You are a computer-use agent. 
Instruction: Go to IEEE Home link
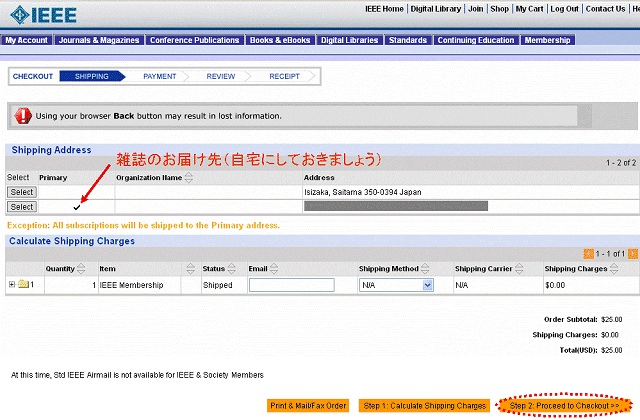pyautogui.click(x=384, y=9)
